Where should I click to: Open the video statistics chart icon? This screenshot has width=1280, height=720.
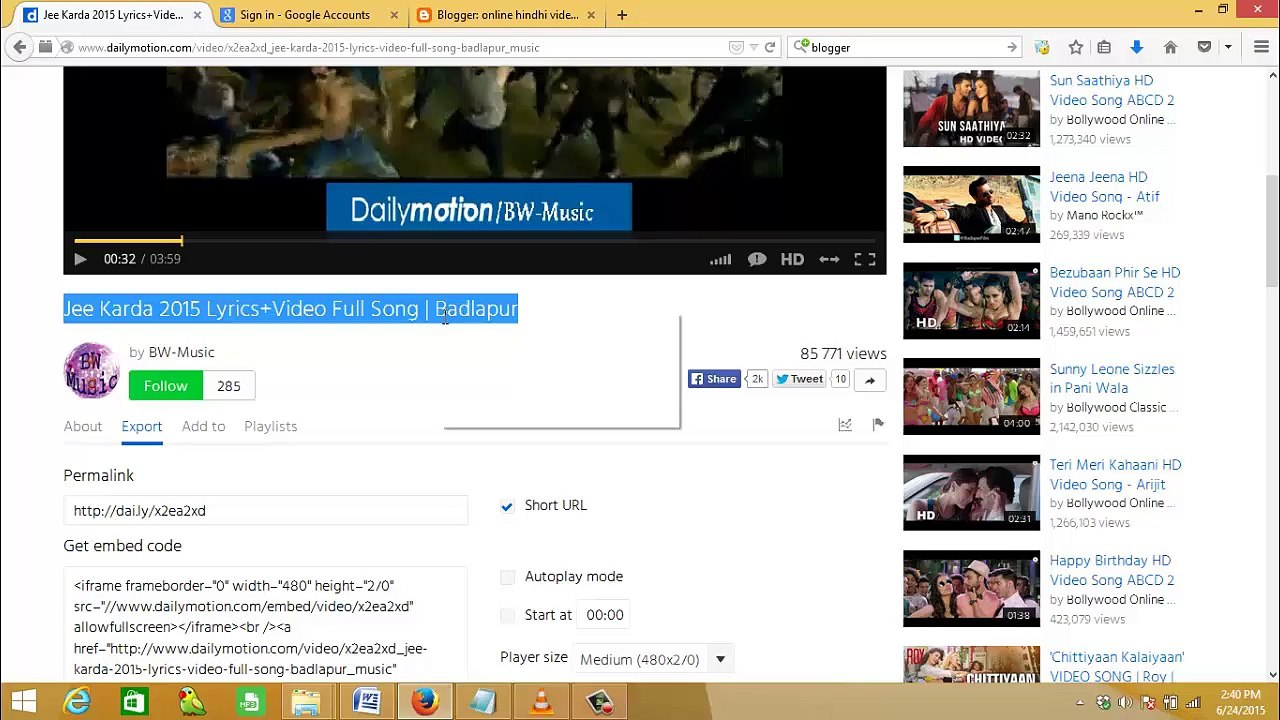pyautogui.click(x=845, y=425)
